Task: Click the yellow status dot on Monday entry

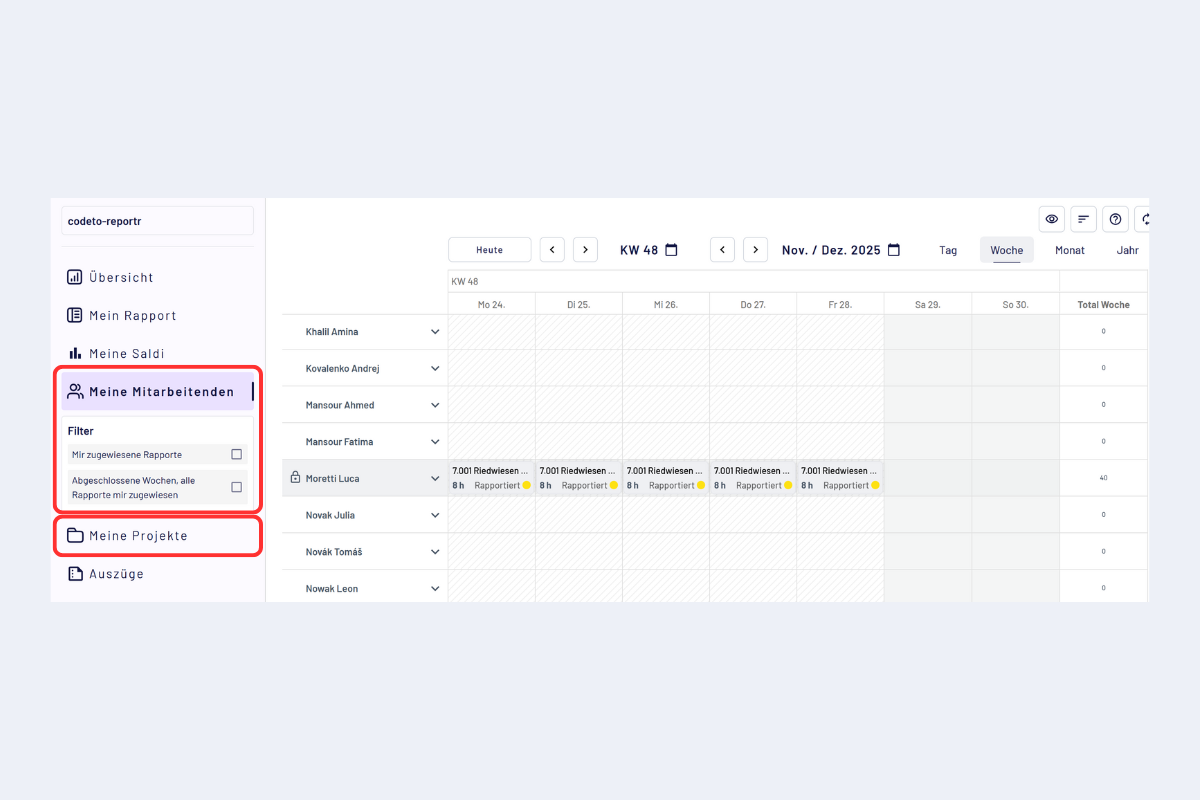Action: coord(526,485)
